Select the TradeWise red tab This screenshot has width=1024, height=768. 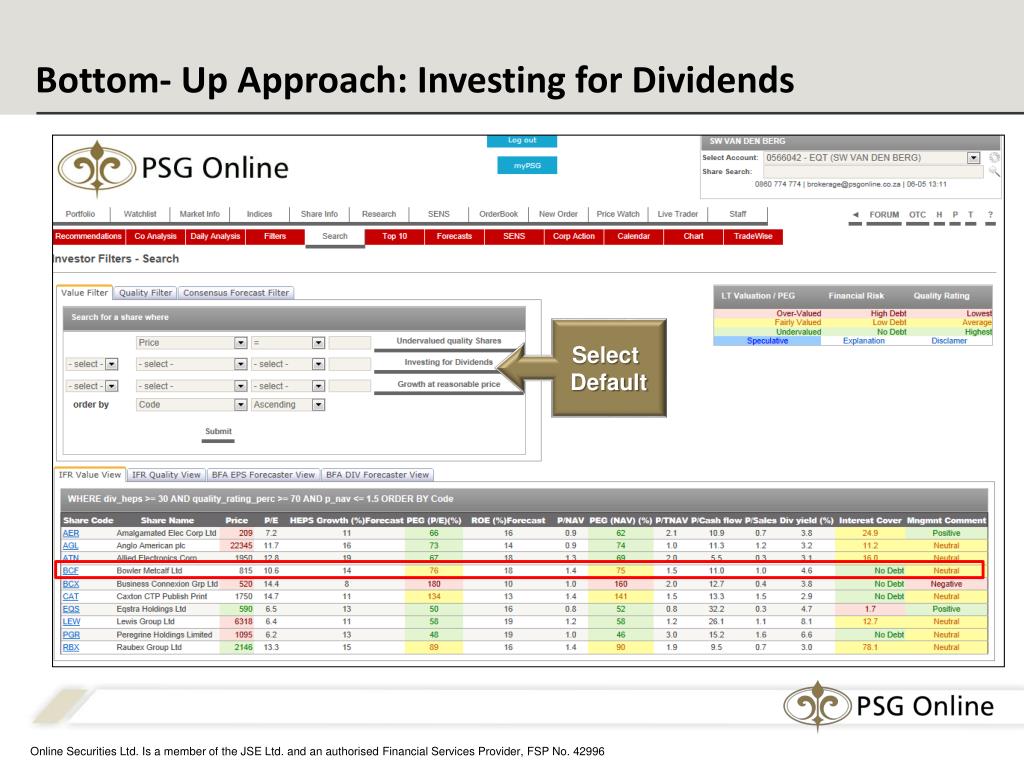pyautogui.click(x=753, y=236)
